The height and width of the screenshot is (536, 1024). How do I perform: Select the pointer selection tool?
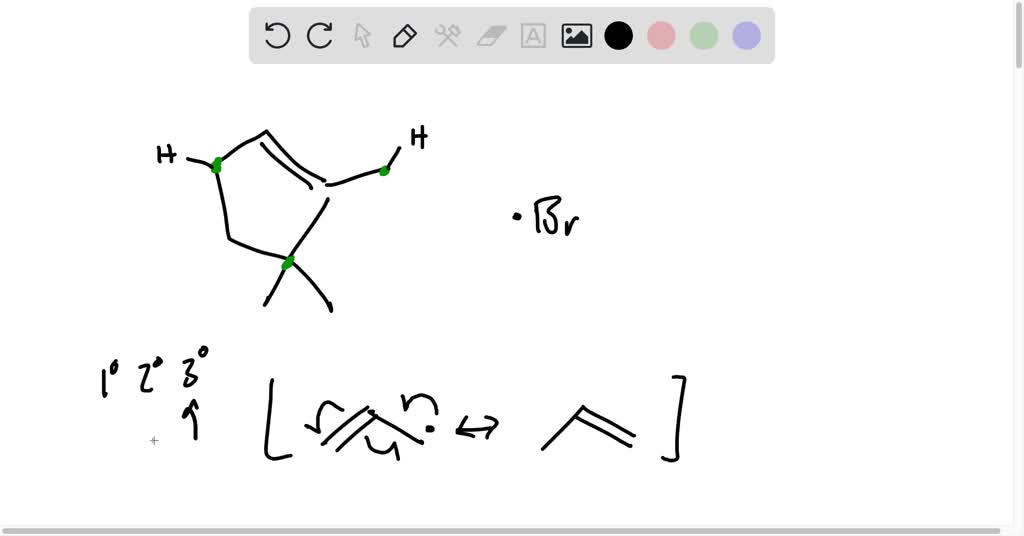pos(362,35)
